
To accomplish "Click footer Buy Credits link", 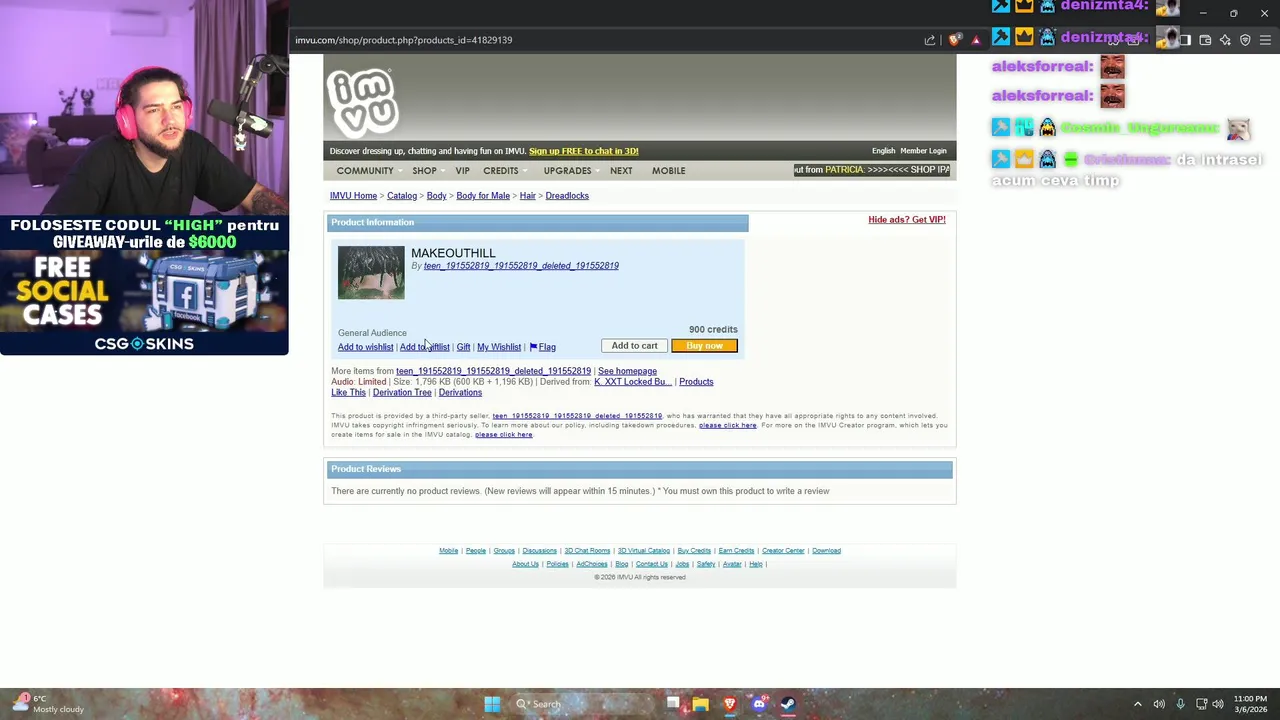I will (694, 551).
